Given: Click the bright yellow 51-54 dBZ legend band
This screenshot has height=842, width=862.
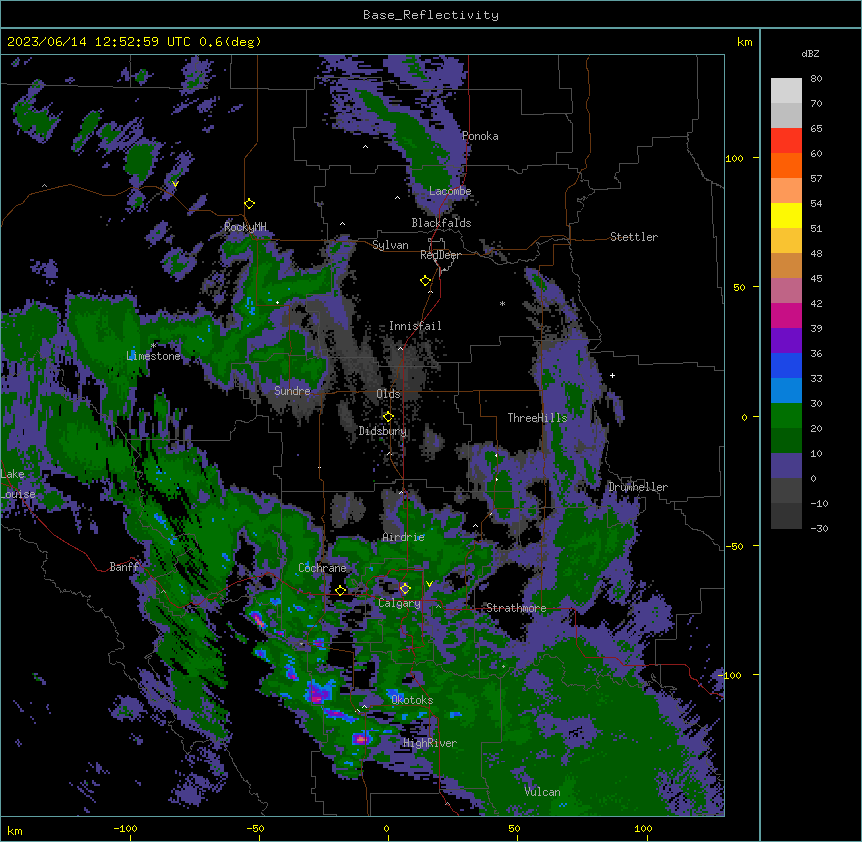Looking at the screenshot, I should click(x=786, y=215).
